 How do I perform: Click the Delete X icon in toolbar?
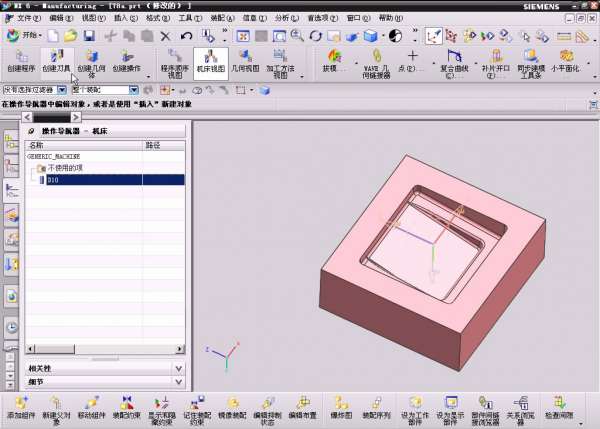[x=165, y=36]
